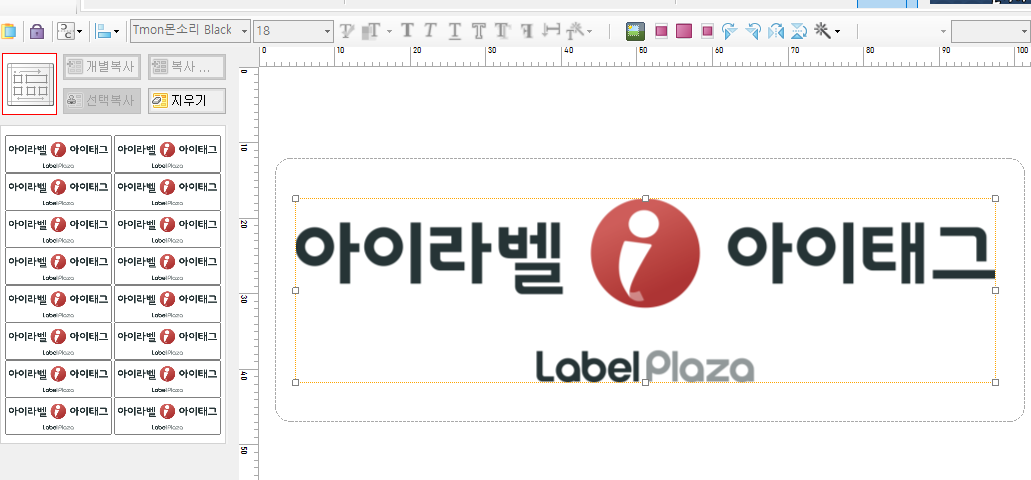Click the top-left selection handle
The width and height of the screenshot is (1031, 480).
295,198
